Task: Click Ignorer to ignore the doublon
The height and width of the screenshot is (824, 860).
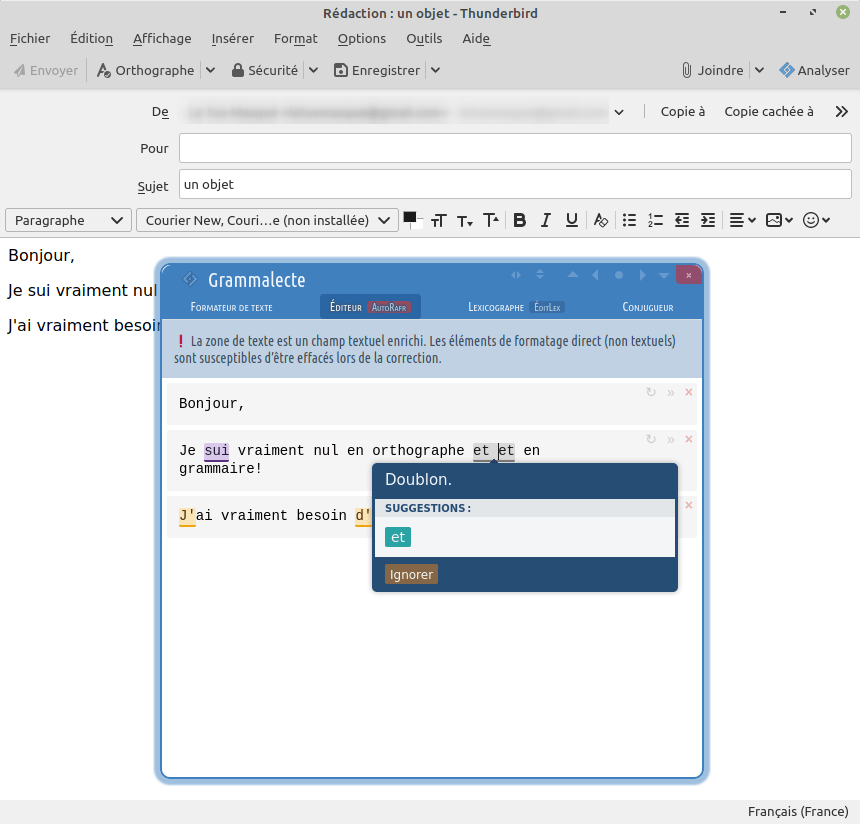Action: [x=411, y=574]
